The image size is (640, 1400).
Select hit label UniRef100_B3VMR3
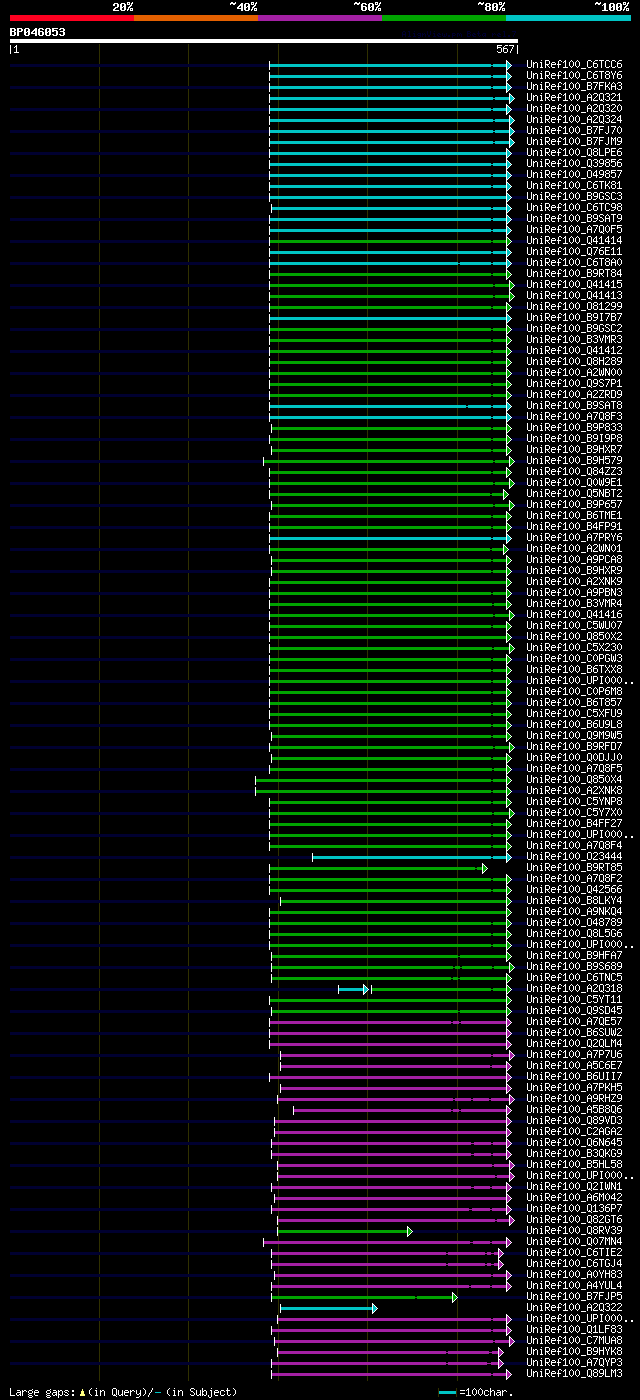(574, 340)
